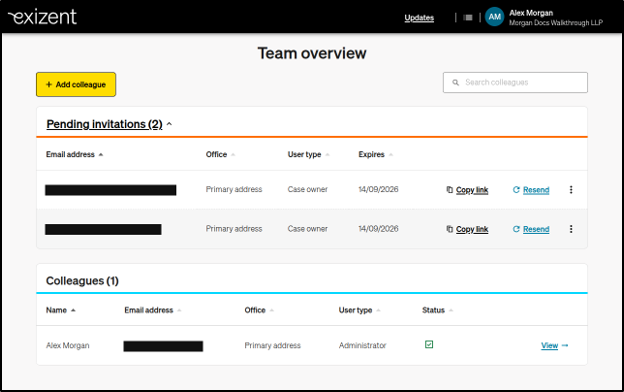Focus the Search colleagues field
Screen dimensions: 624x392
[515, 82]
